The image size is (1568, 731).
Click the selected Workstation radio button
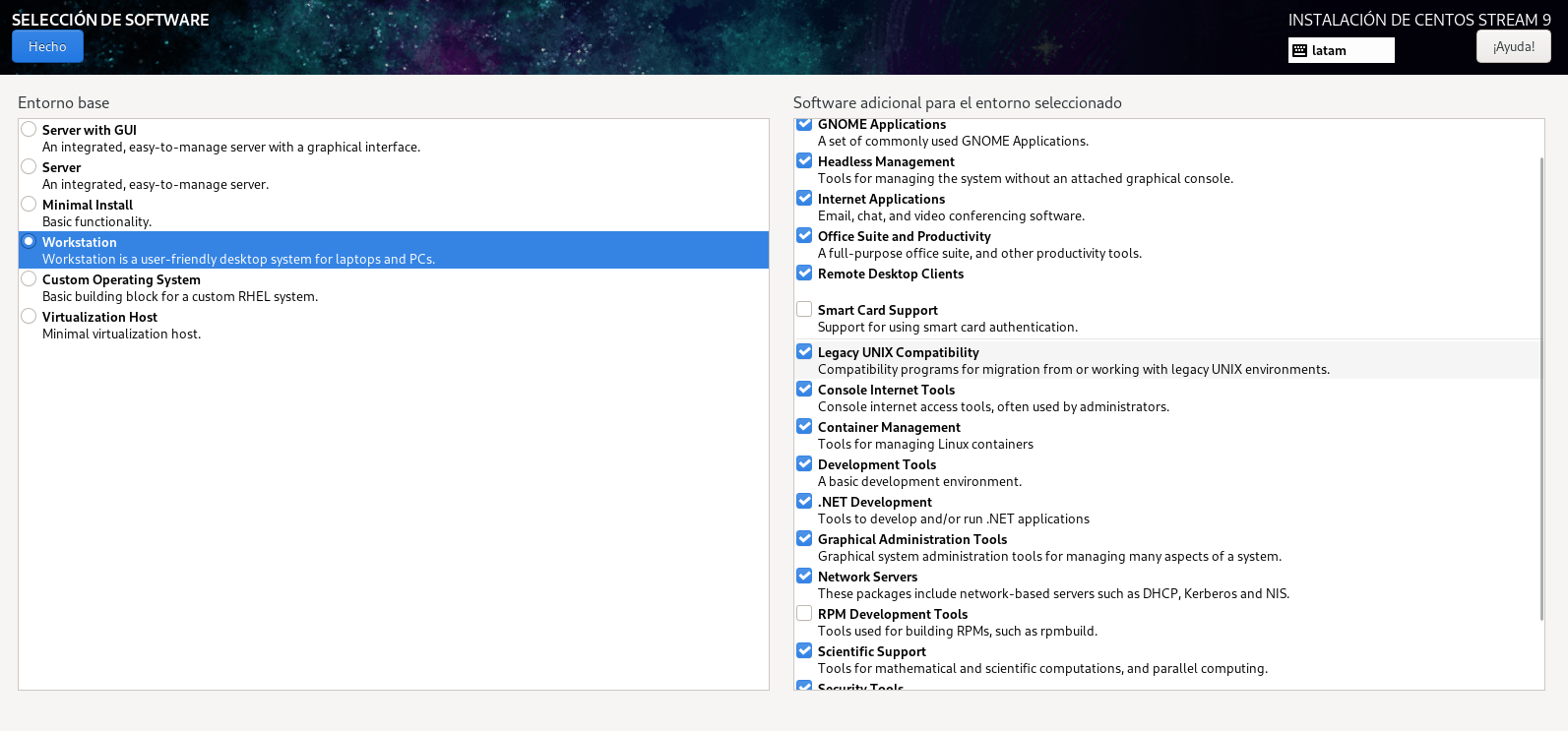coord(30,242)
